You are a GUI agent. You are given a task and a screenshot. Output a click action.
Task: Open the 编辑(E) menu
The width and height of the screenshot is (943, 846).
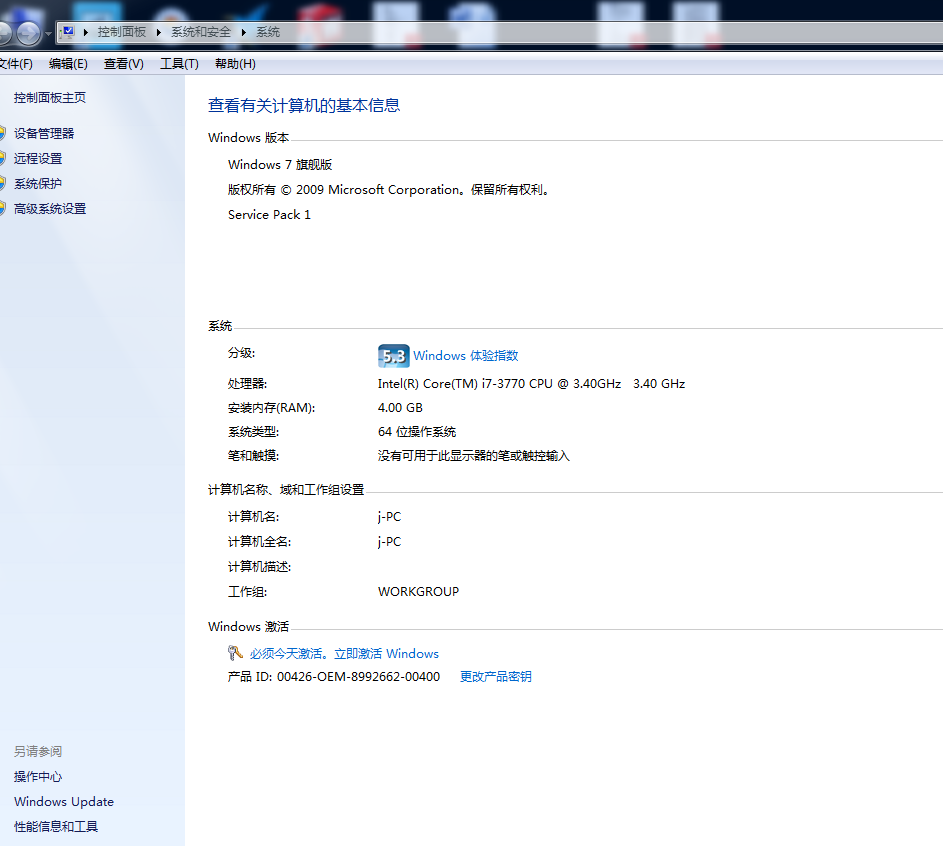pyautogui.click(x=68, y=64)
